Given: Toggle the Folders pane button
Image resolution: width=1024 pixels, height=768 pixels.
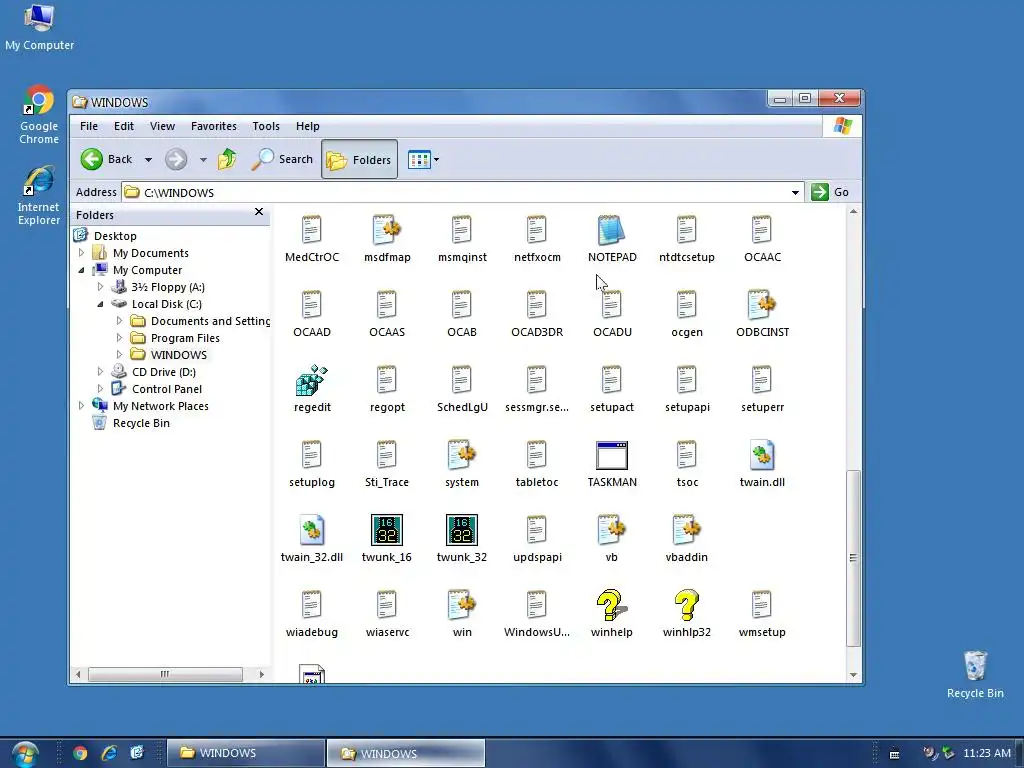Looking at the screenshot, I should coord(359,159).
